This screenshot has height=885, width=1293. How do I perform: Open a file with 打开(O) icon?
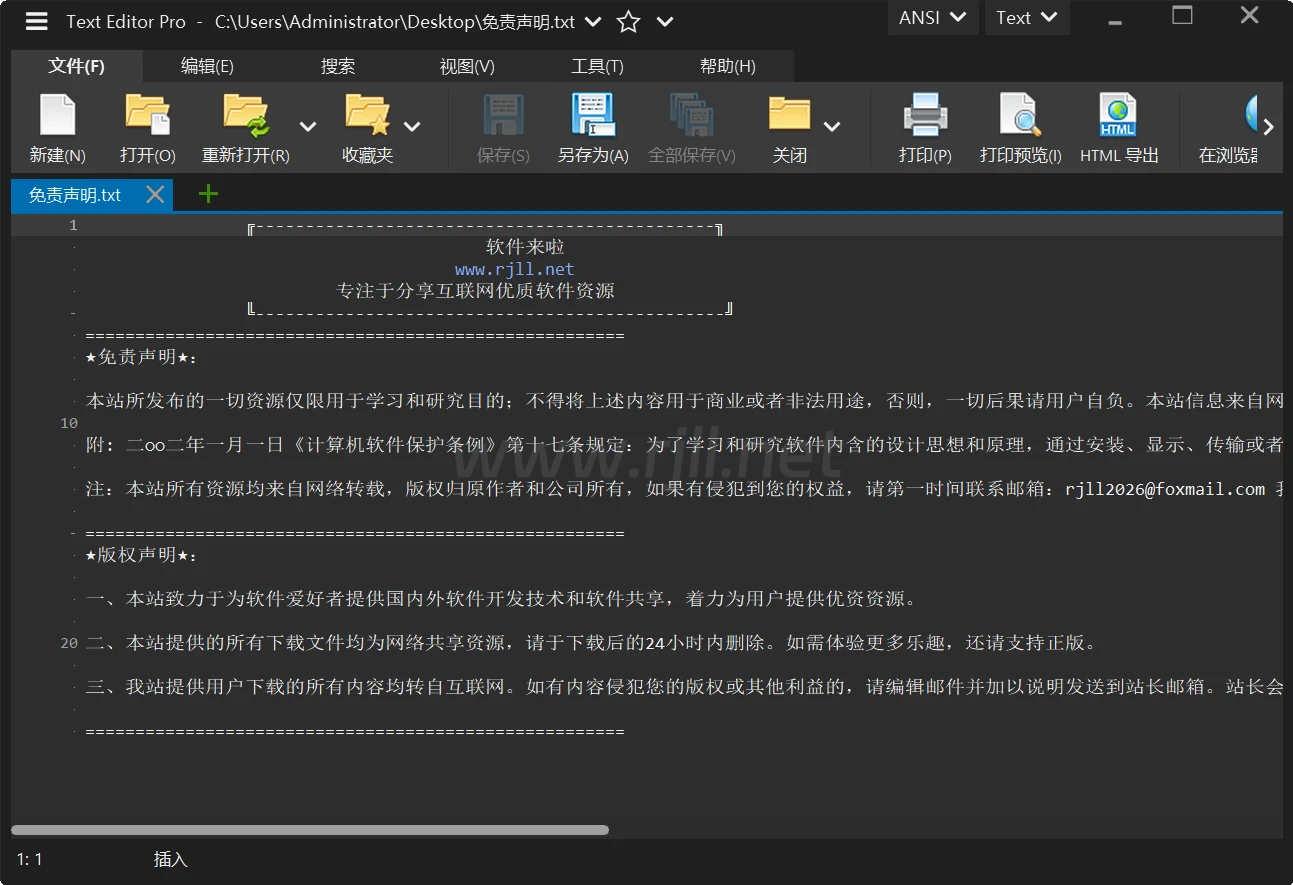(x=147, y=115)
